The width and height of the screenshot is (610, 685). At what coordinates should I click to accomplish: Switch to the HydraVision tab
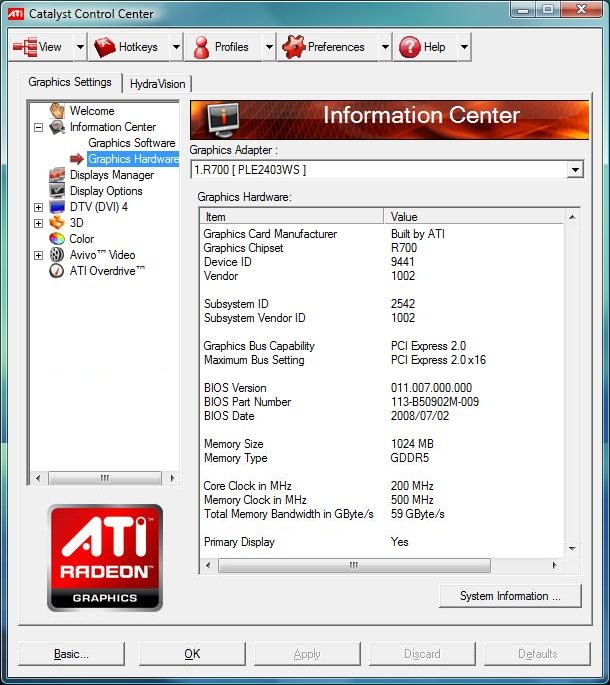[x=157, y=84]
